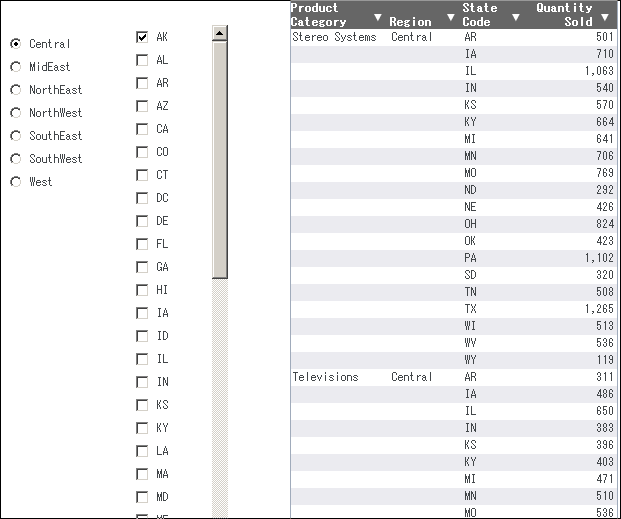Uncheck the AK state checkbox

(142, 37)
